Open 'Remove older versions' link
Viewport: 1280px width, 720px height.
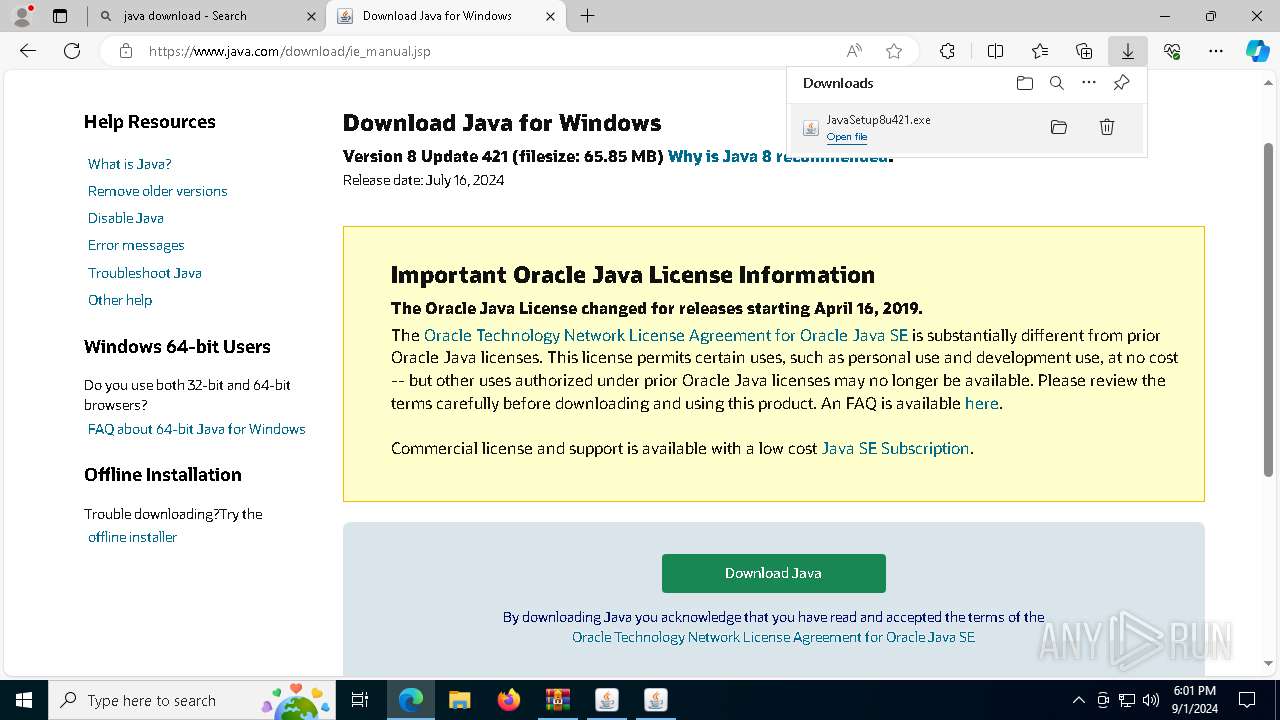click(x=158, y=191)
